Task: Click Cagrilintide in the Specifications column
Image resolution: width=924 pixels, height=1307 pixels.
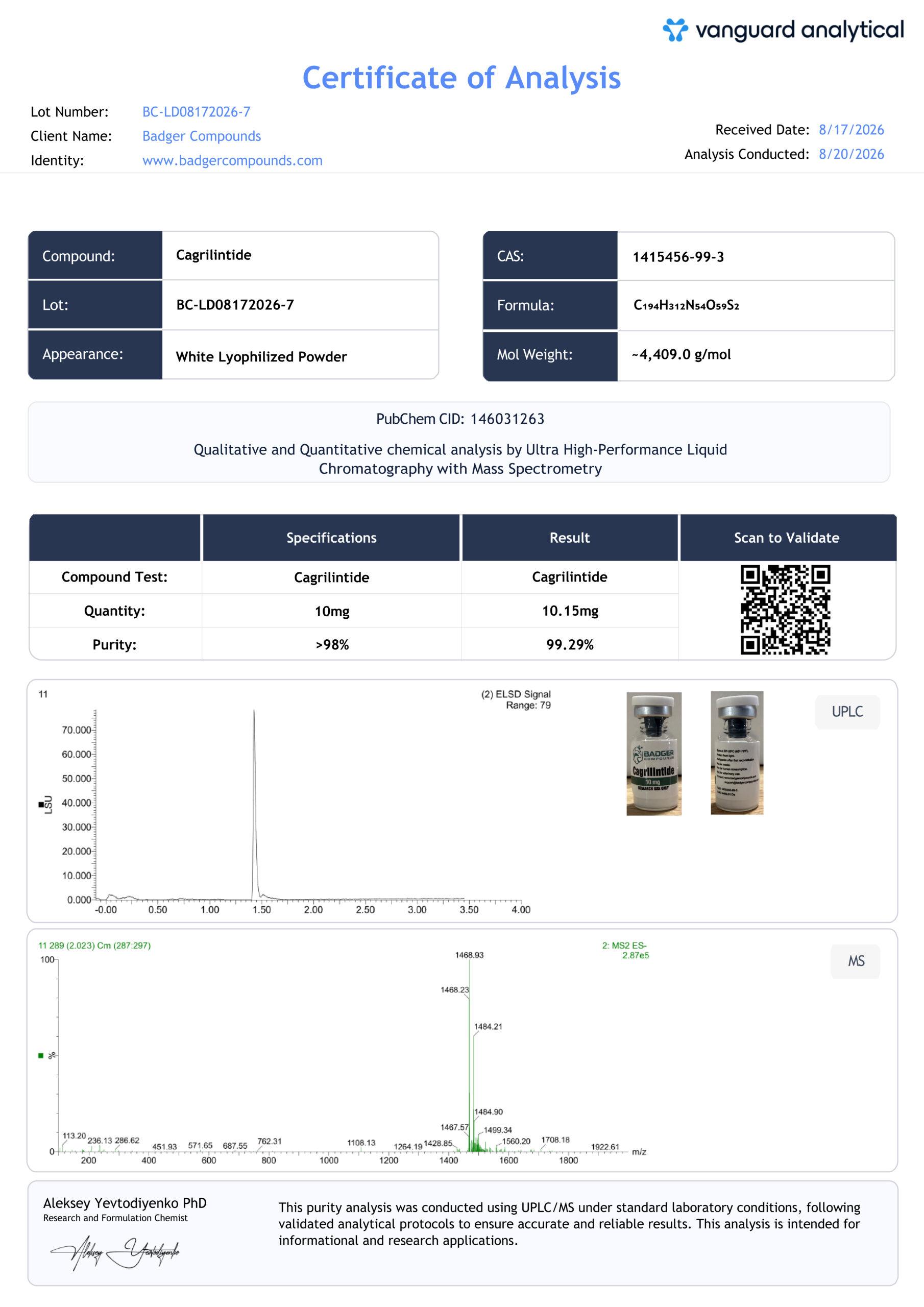Action: [331, 577]
